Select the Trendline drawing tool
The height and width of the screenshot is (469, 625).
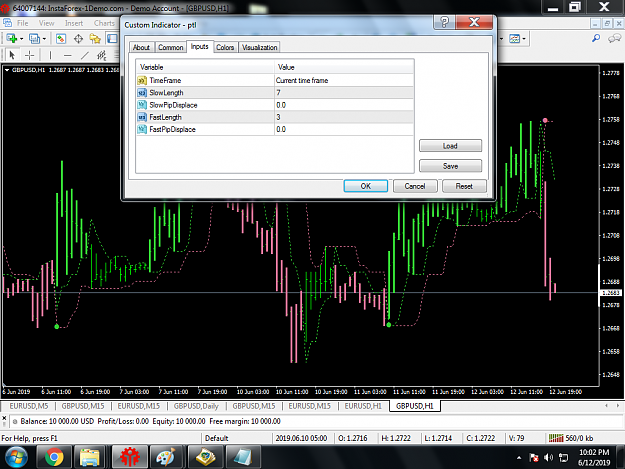(x=85, y=55)
